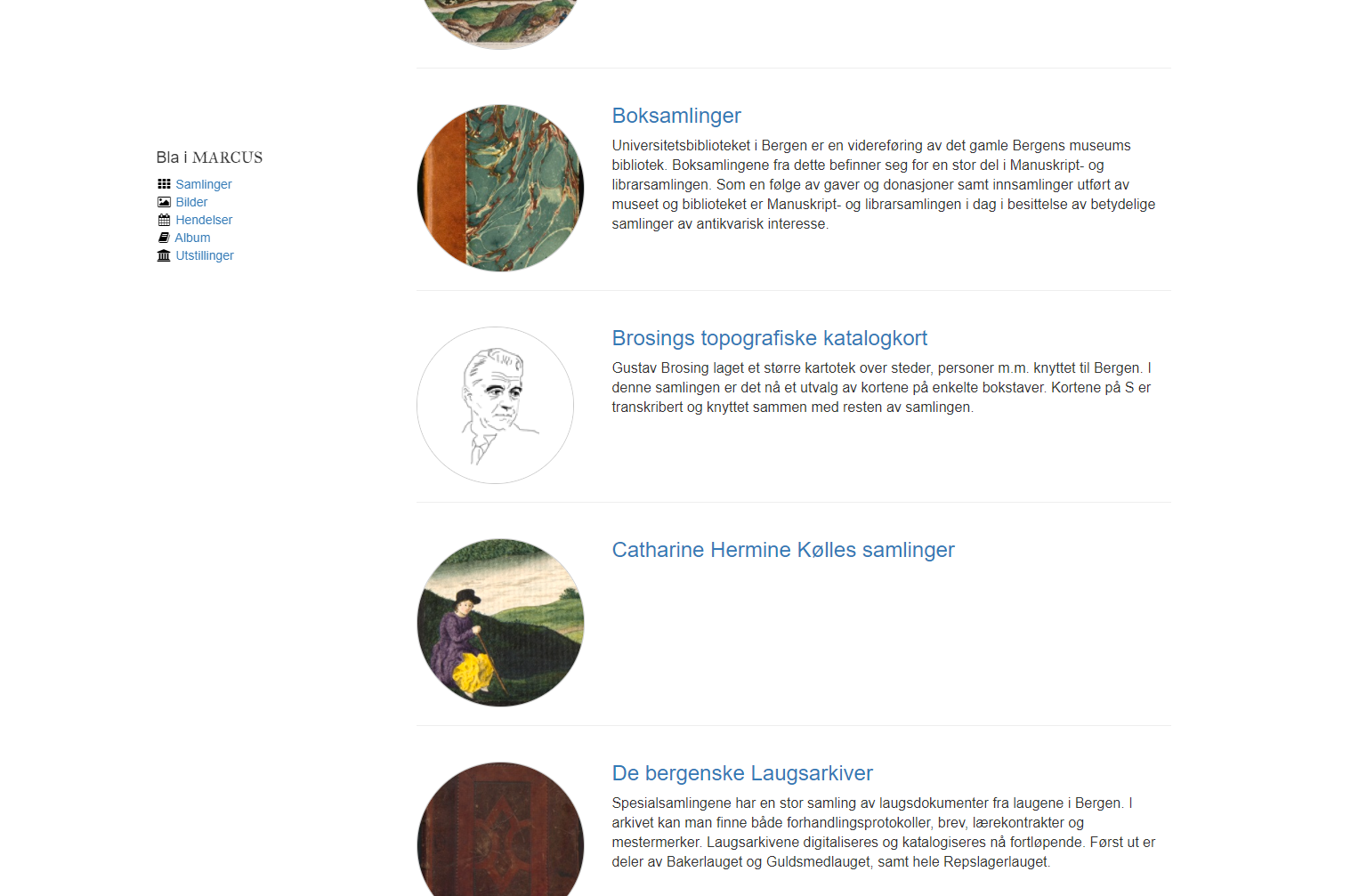Open Brosings topografiske katalogkort heading
This screenshot has height=896, width=1367.
770,338
